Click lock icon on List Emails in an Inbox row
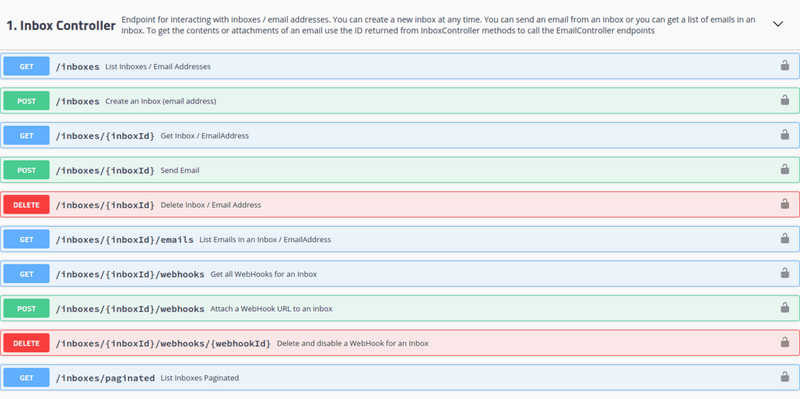The height and width of the screenshot is (399, 800). [x=785, y=238]
